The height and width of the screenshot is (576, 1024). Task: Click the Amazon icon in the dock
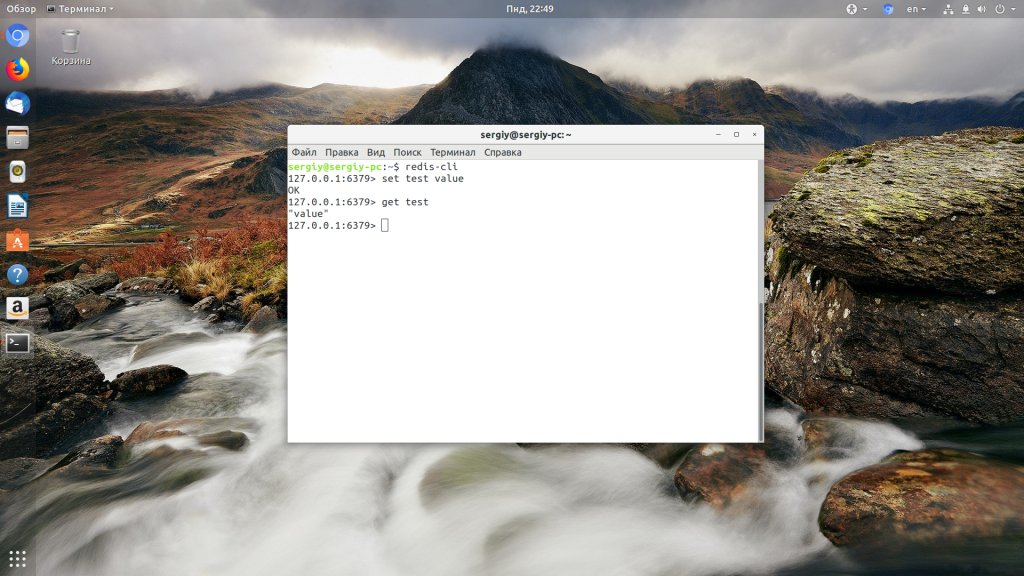click(18, 309)
